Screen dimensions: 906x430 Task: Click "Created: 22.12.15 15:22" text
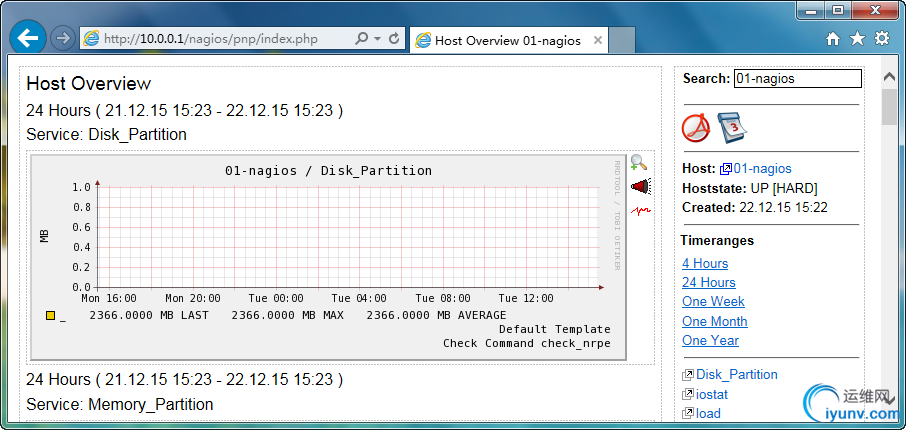[x=755, y=207]
